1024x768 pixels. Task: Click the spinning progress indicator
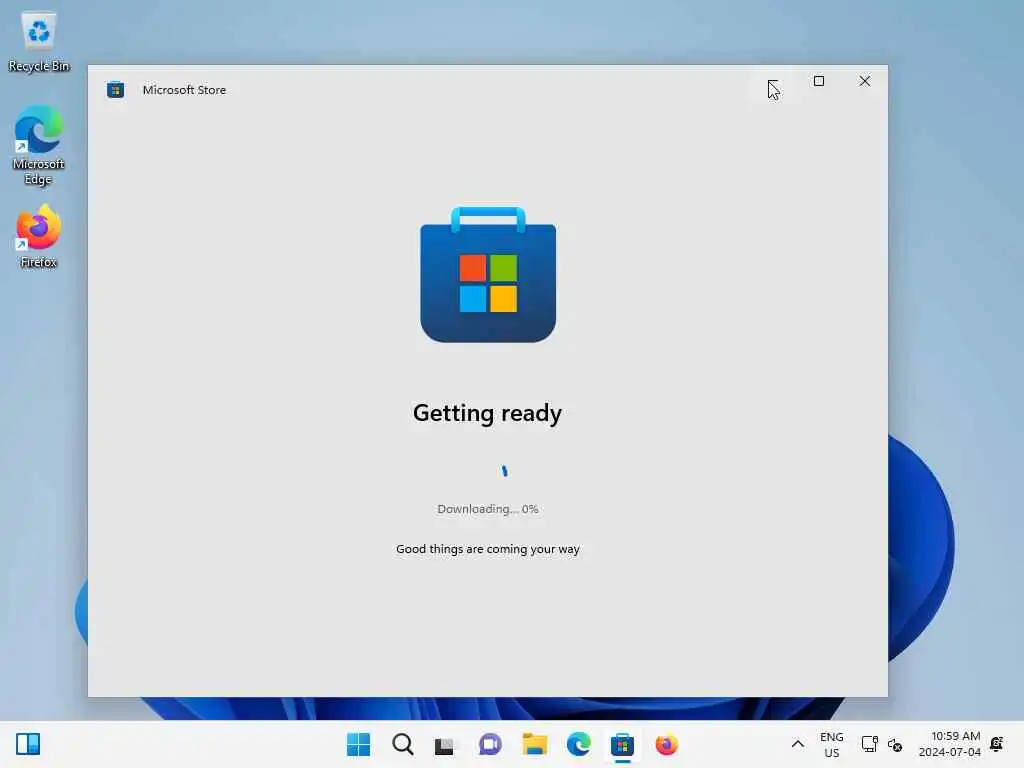point(504,471)
